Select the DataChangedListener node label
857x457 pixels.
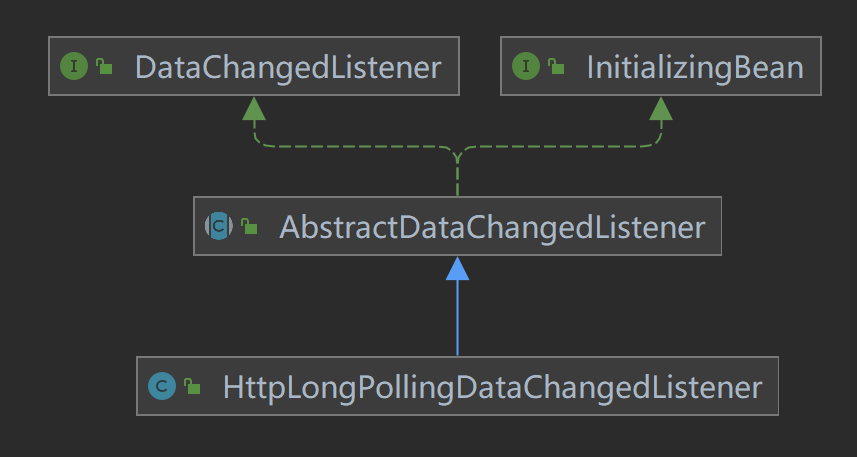287,67
